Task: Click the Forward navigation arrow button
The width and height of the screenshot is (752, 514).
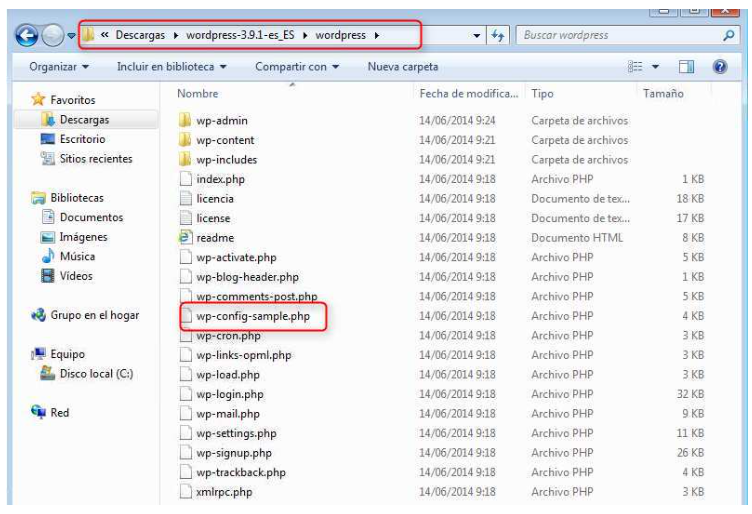Action: (x=52, y=35)
